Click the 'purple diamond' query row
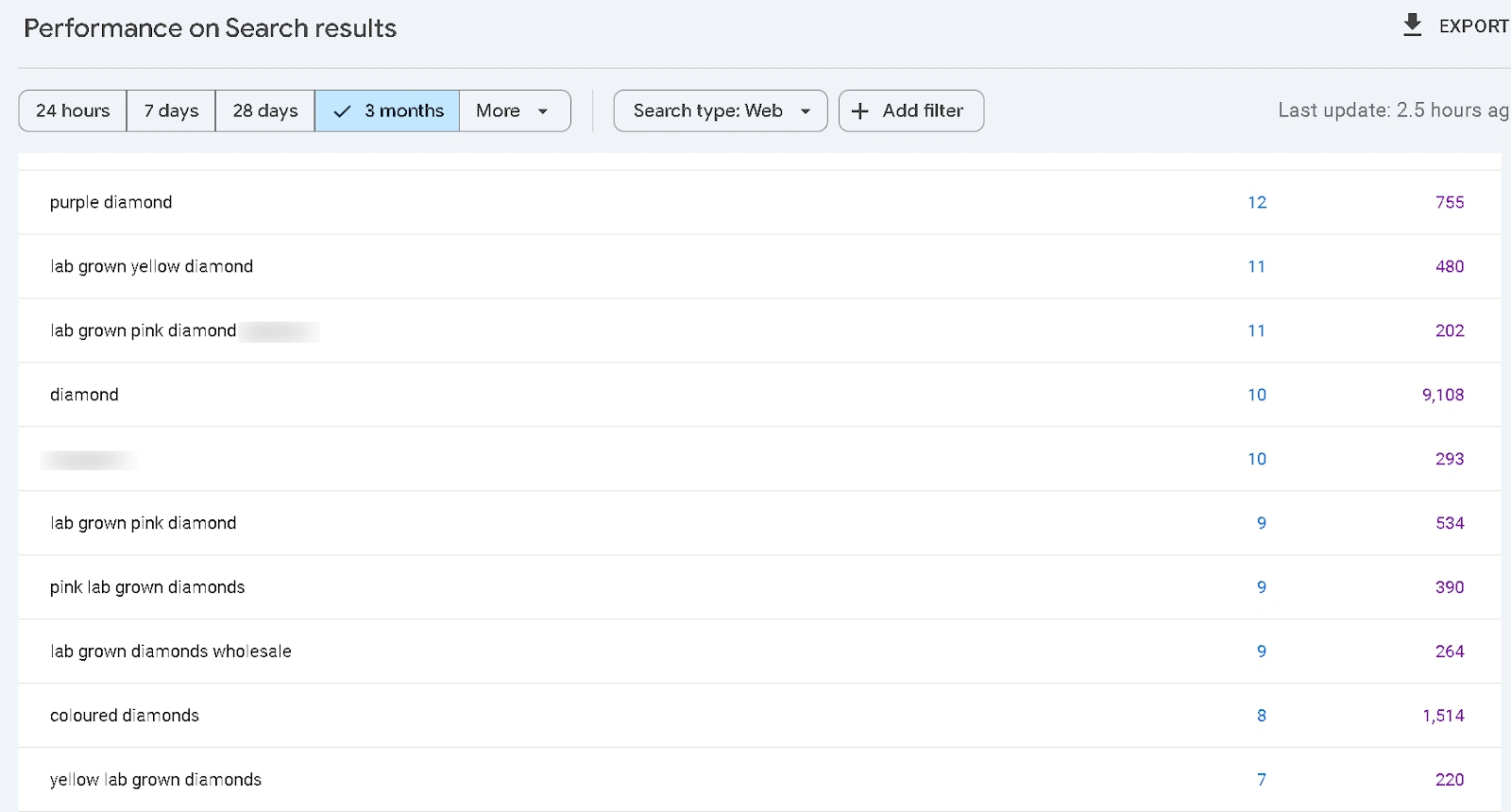Screen dimensions: 1511x812 pos(759,202)
